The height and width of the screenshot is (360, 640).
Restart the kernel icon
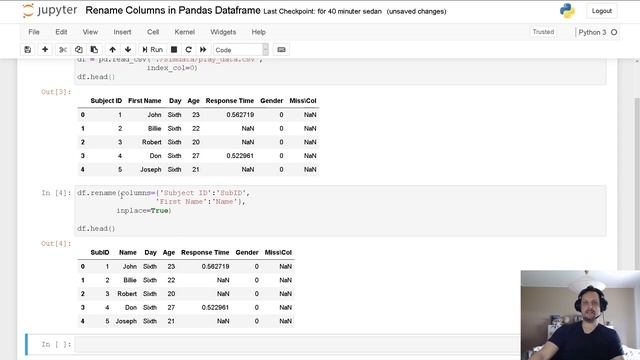(x=188, y=50)
